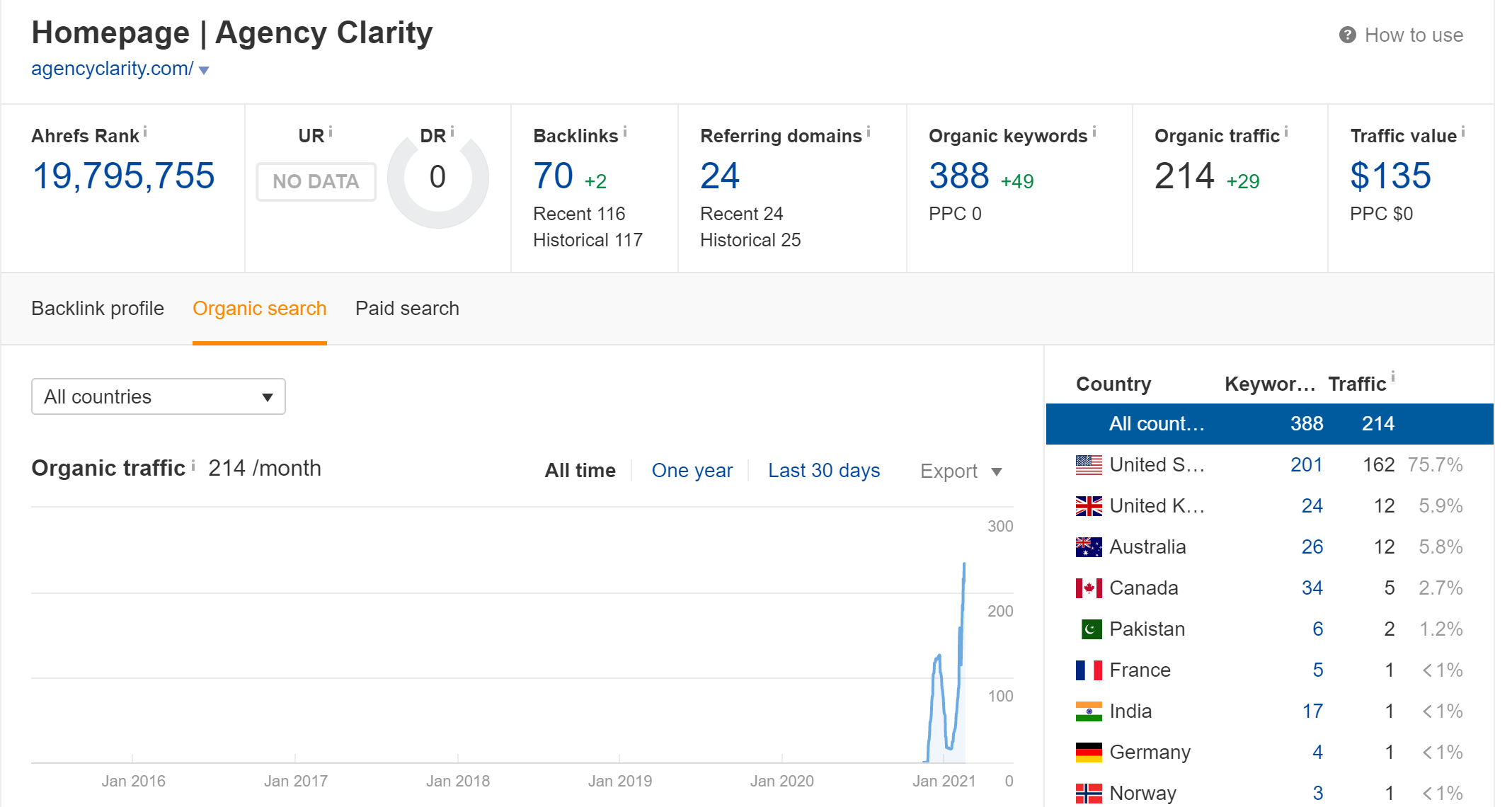Select the All countries table row
This screenshot has height=807, width=1512.
pyautogui.click(x=1268, y=424)
